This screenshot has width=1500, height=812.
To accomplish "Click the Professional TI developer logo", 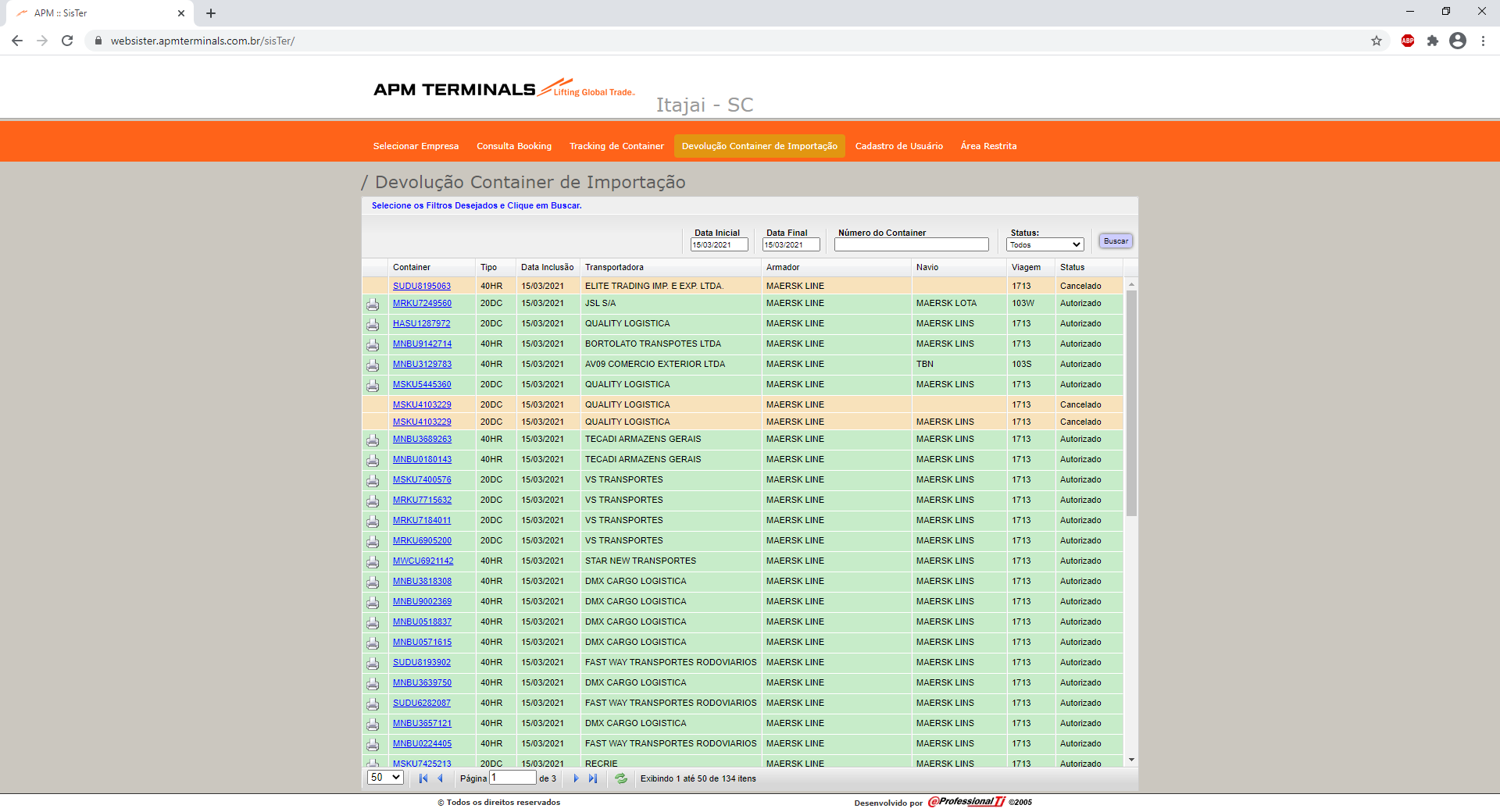I will (967, 802).
